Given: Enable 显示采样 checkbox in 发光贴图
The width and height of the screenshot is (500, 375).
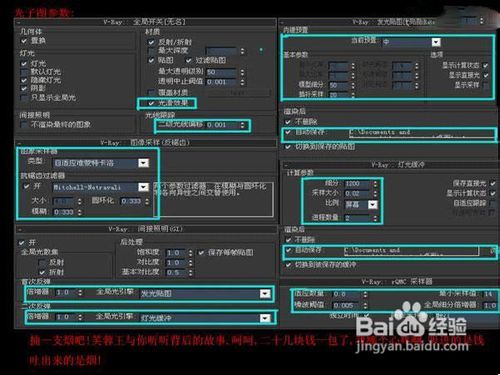Looking at the screenshot, I should (x=485, y=85).
